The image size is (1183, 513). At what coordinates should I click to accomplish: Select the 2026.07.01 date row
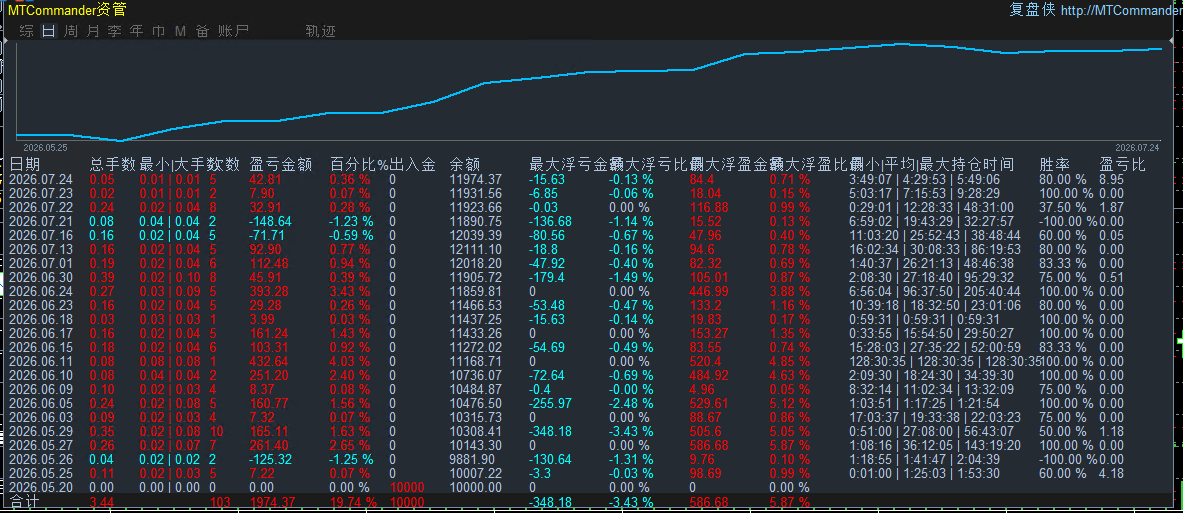[41, 263]
